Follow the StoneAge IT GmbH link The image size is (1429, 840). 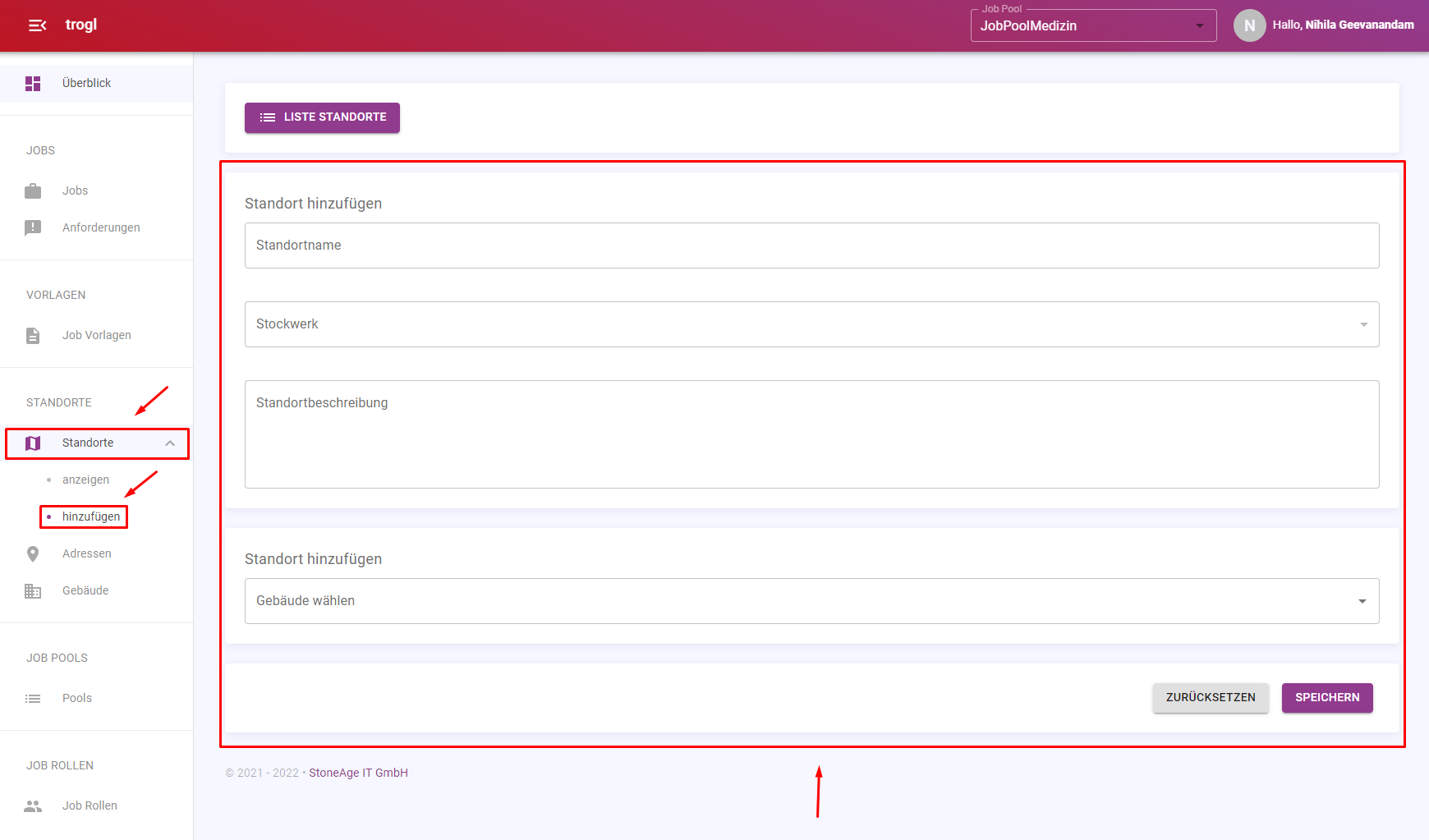tap(358, 773)
